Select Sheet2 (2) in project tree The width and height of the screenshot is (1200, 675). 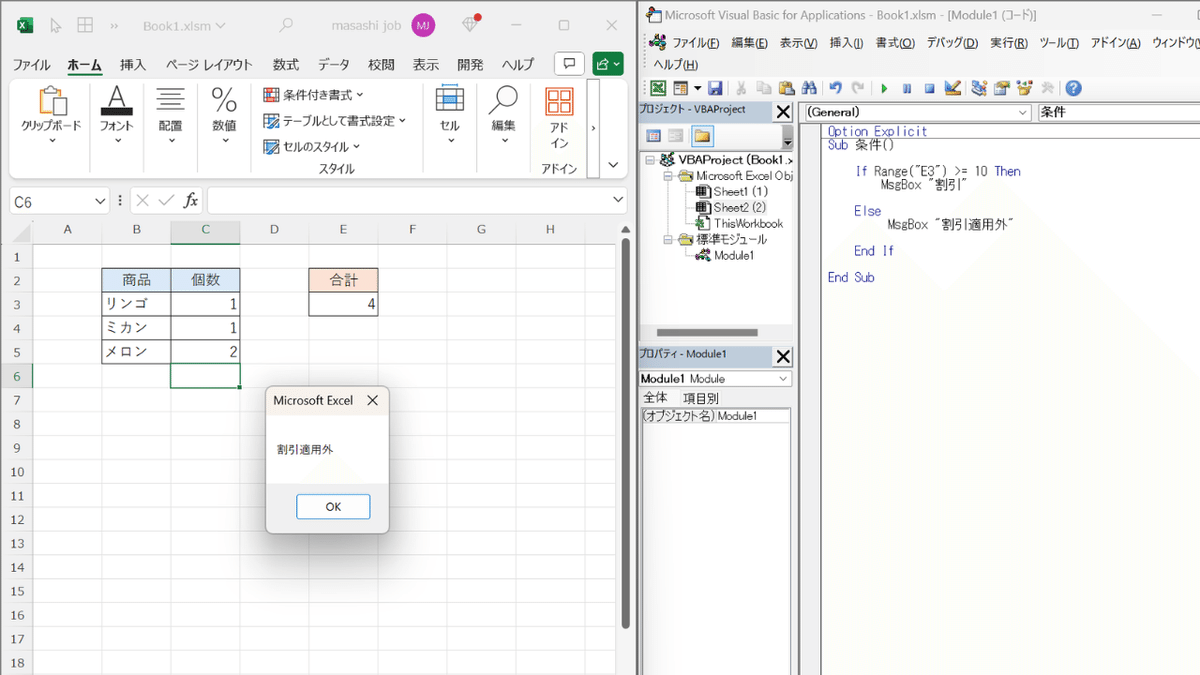[740, 208]
